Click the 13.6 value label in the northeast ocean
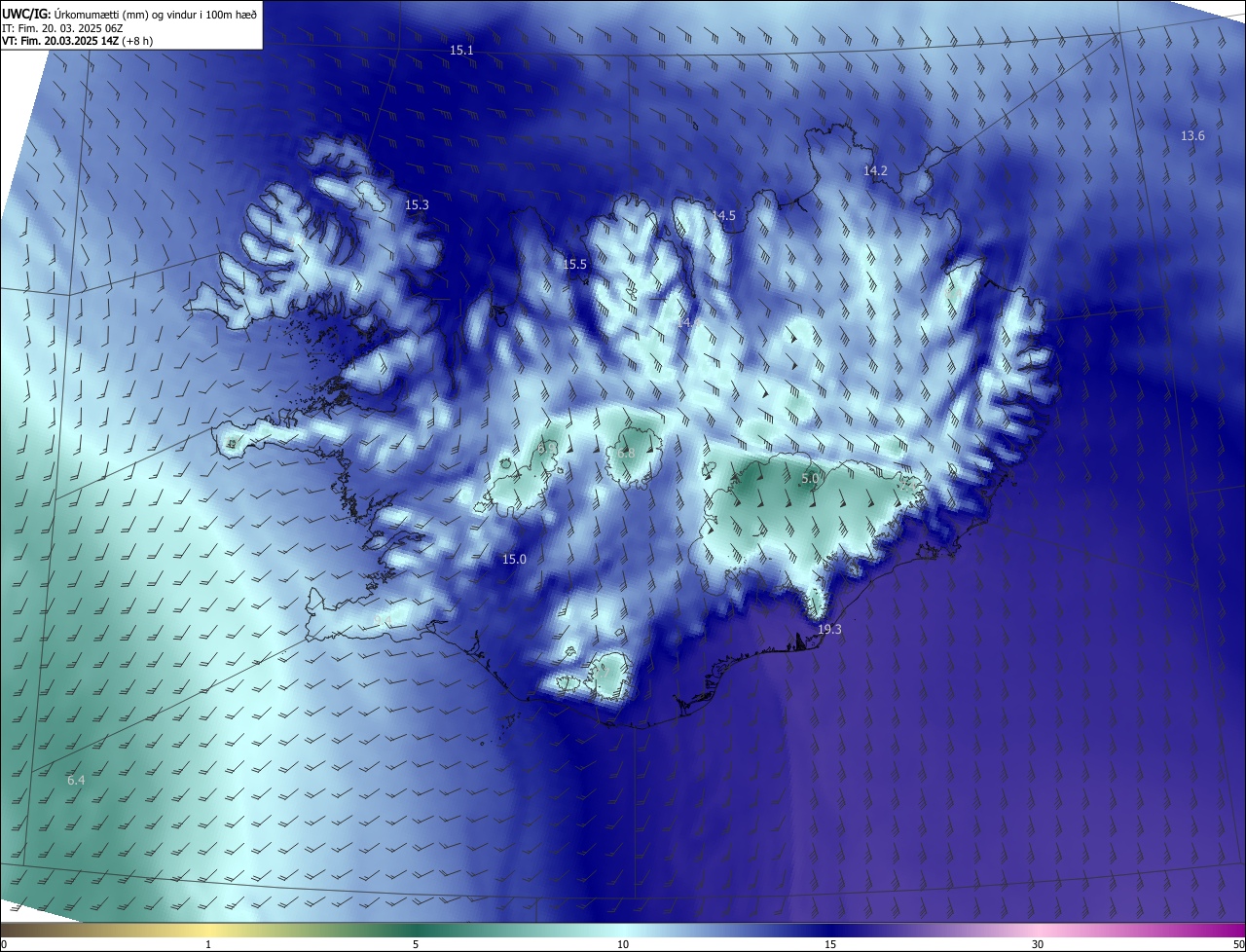 click(1192, 136)
